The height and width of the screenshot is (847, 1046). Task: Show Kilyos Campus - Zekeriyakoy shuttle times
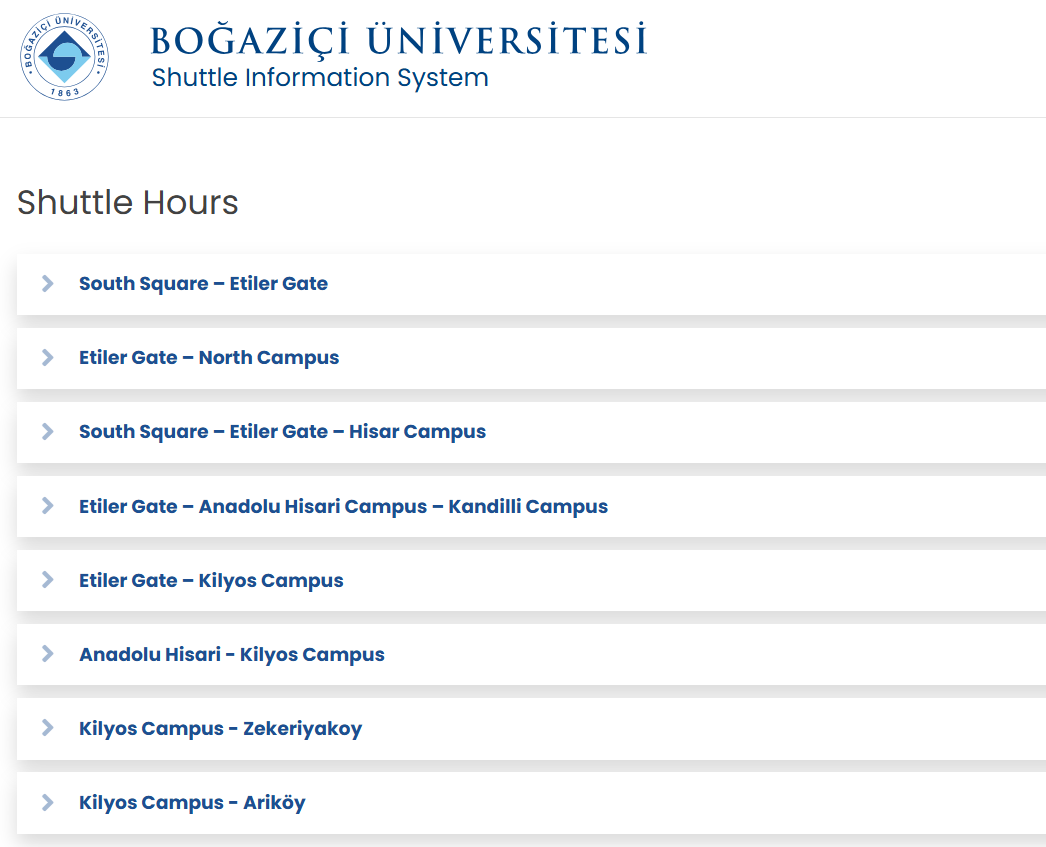[x=220, y=728]
